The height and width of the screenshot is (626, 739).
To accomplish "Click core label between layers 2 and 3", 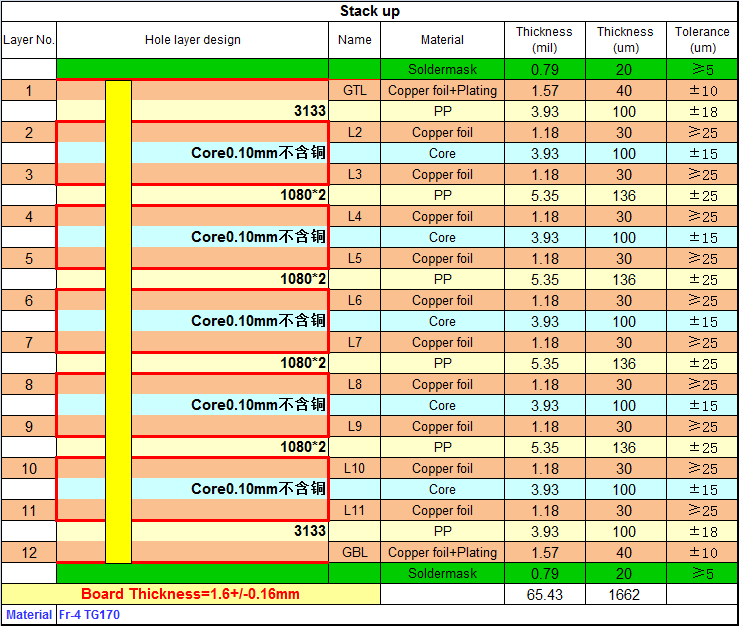I will click(258, 153).
